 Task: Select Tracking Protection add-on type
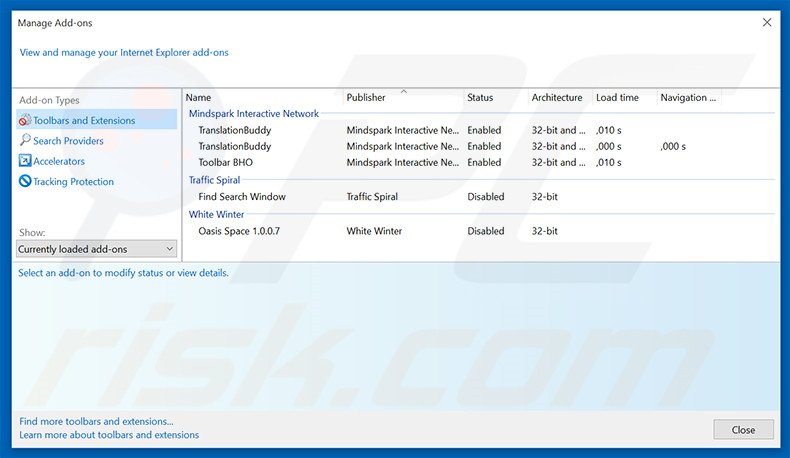pyautogui.click(x=73, y=181)
